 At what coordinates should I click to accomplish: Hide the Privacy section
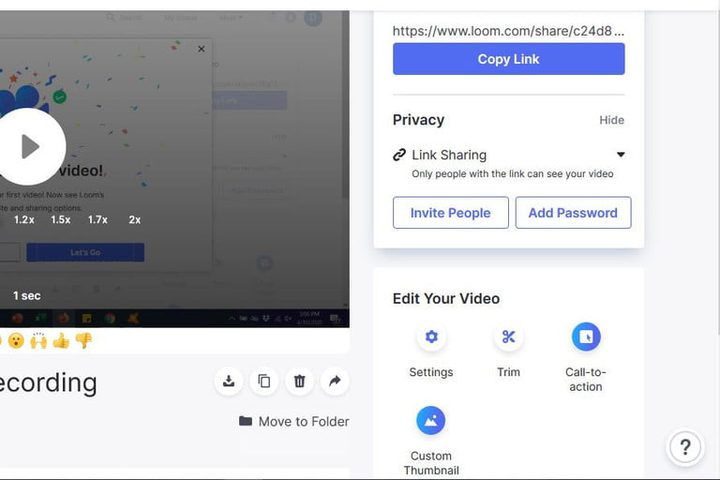[612, 120]
